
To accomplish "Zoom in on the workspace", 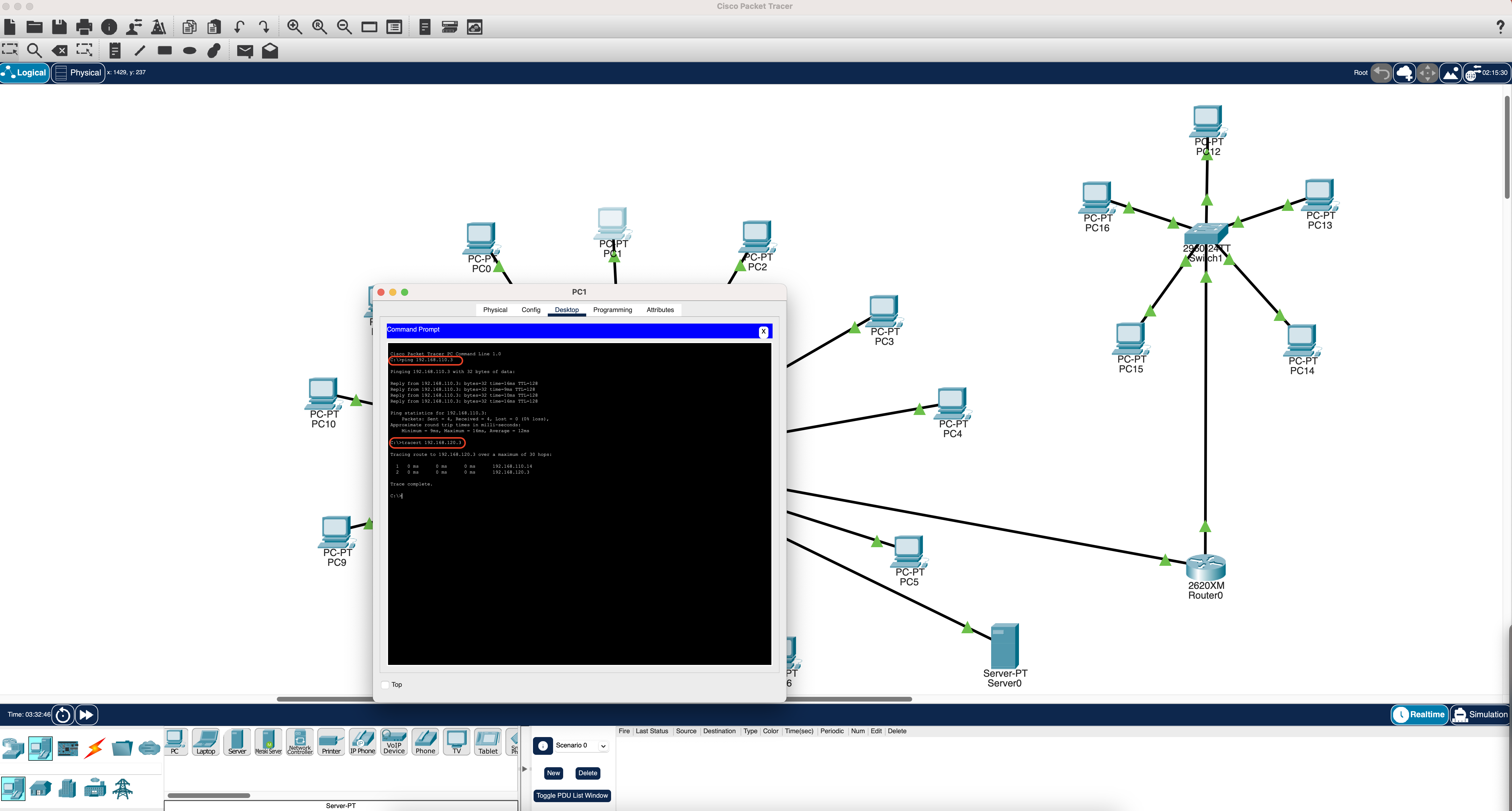I will point(295,27).
